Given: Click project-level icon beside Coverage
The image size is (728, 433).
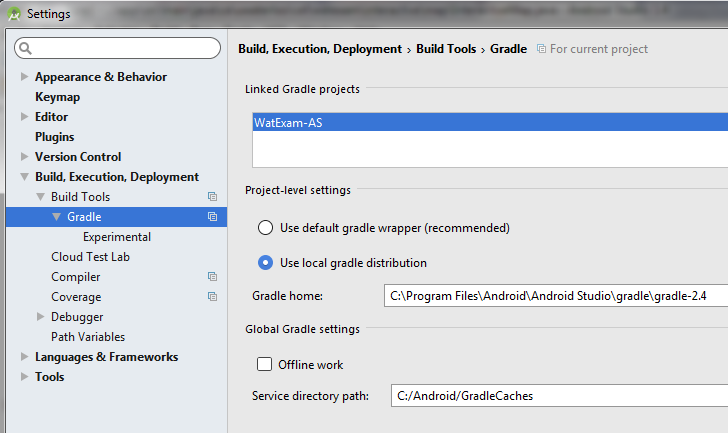Looking at the screenshot, I should (x=212, y=297).
